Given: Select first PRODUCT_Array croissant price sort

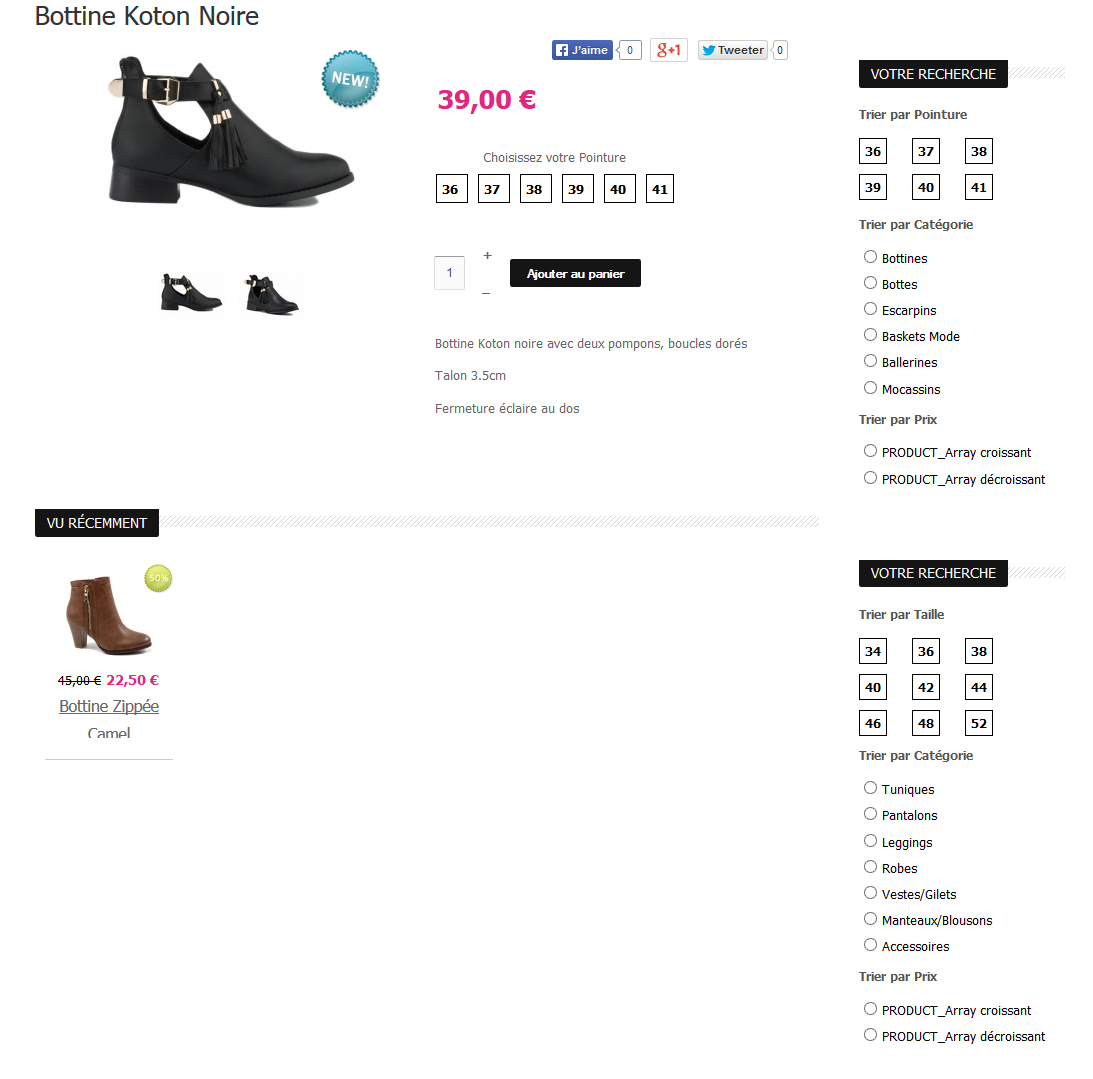Looking at the screenshot, I should click(870, 451).
